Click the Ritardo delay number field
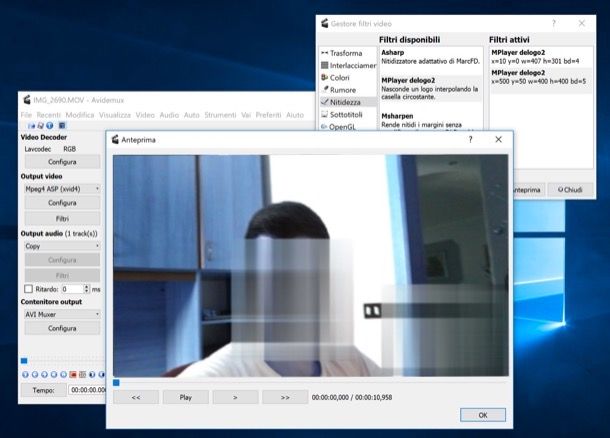Screen dimensions: 610x438 [x=72, y=289]
